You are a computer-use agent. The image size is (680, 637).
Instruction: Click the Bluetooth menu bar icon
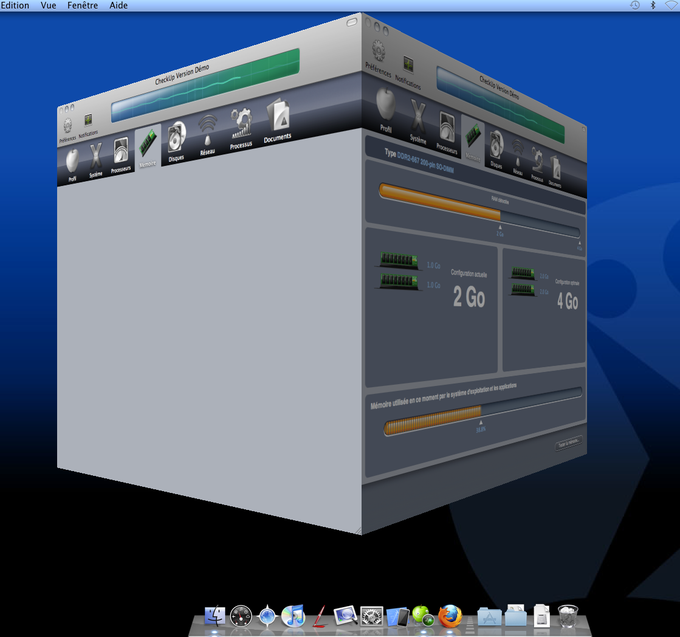[x=653, y=5]
